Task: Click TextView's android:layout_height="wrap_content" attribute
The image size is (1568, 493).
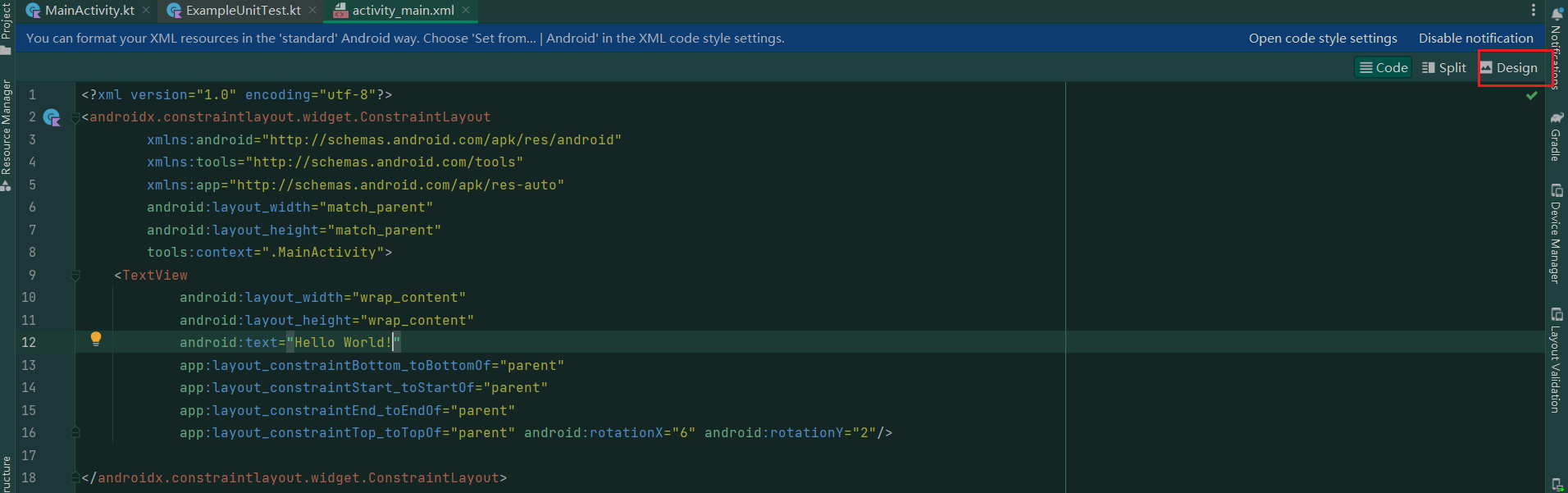Action: click(x=326, y=321)
